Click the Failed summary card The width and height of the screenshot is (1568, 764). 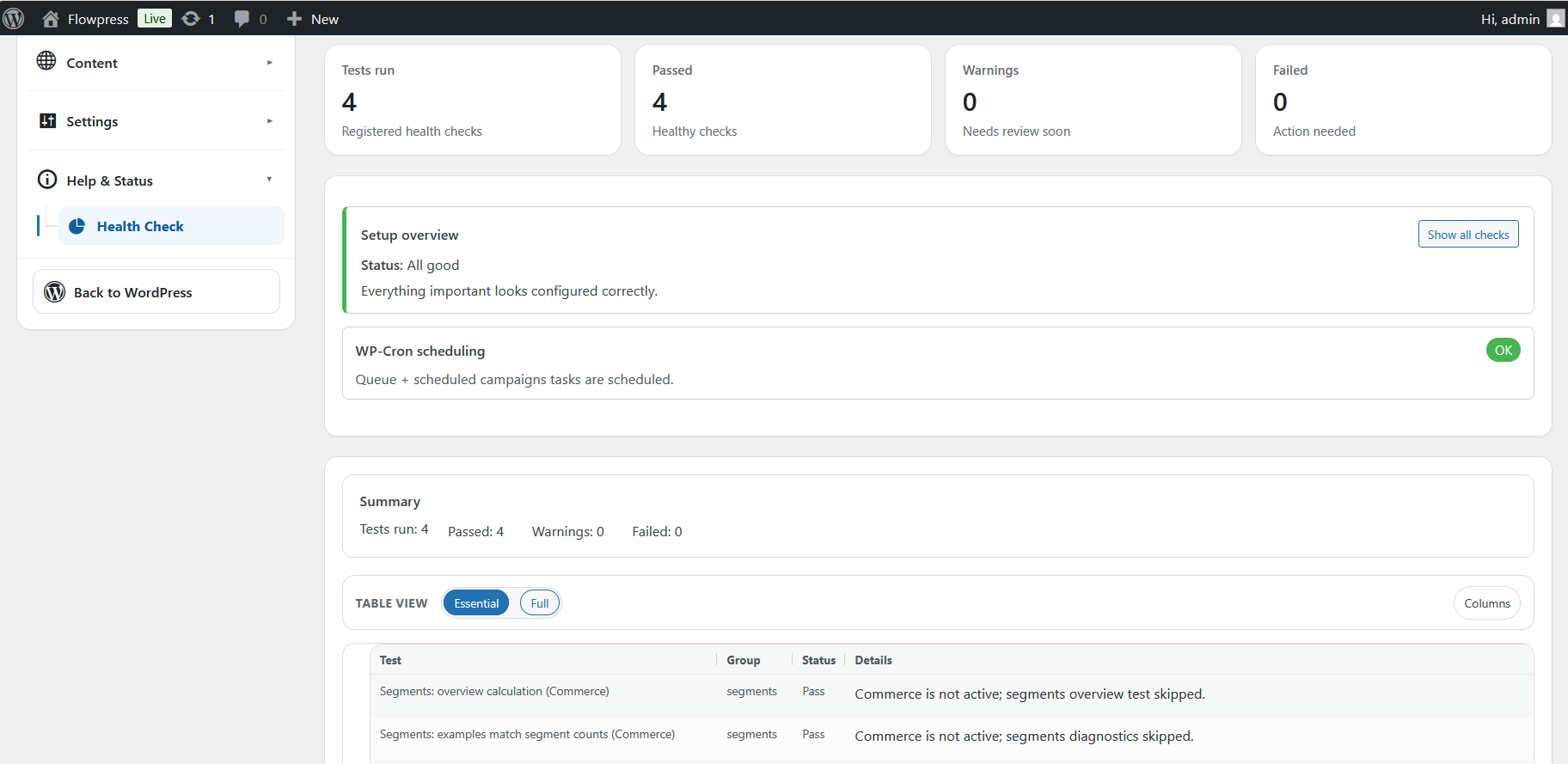(1404, 100)
